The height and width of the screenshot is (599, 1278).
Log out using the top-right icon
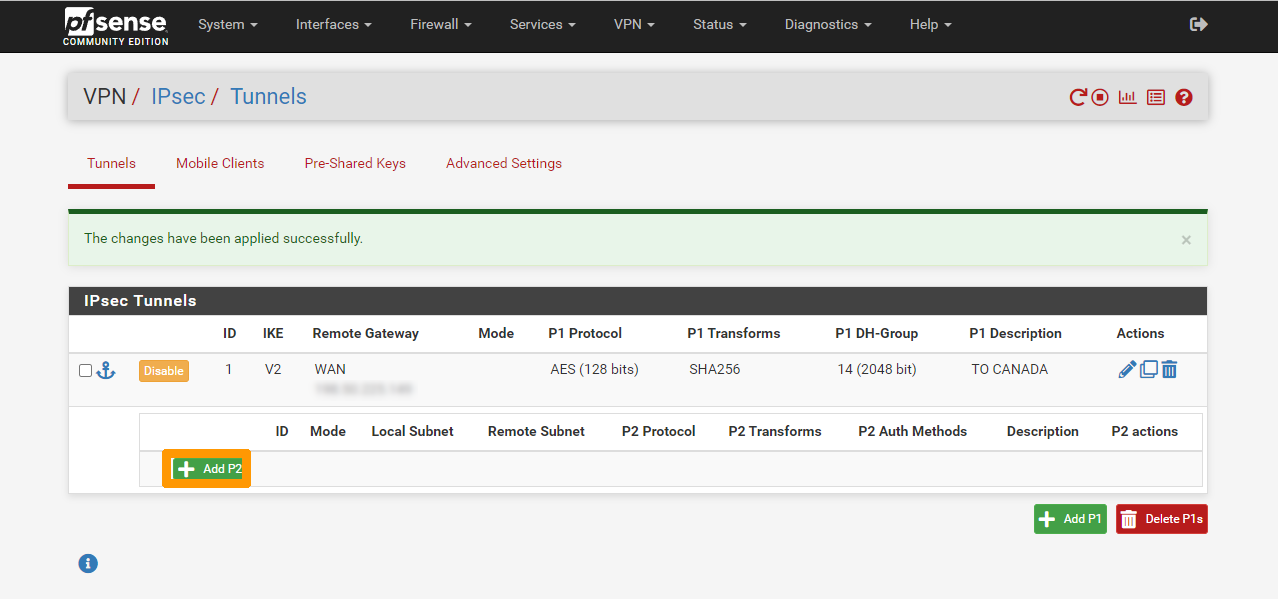1198,23
